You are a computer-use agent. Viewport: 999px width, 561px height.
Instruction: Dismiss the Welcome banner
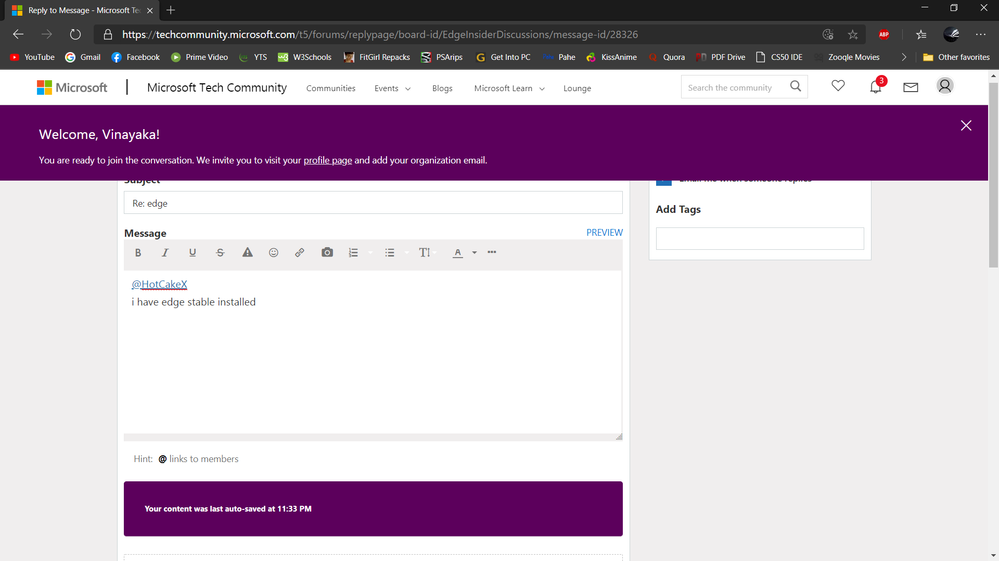coord(966,125)
